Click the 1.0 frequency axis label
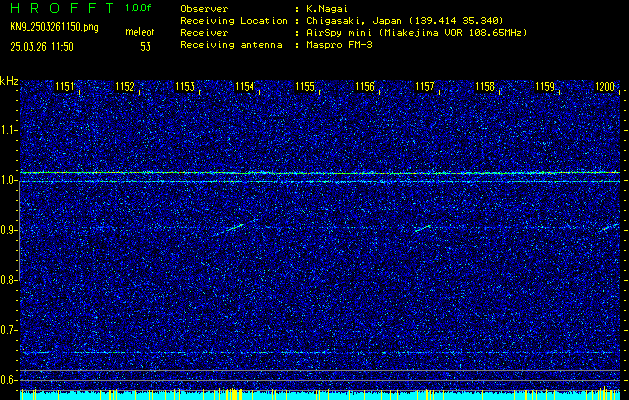Screen dimensions: 629x400 7,181
